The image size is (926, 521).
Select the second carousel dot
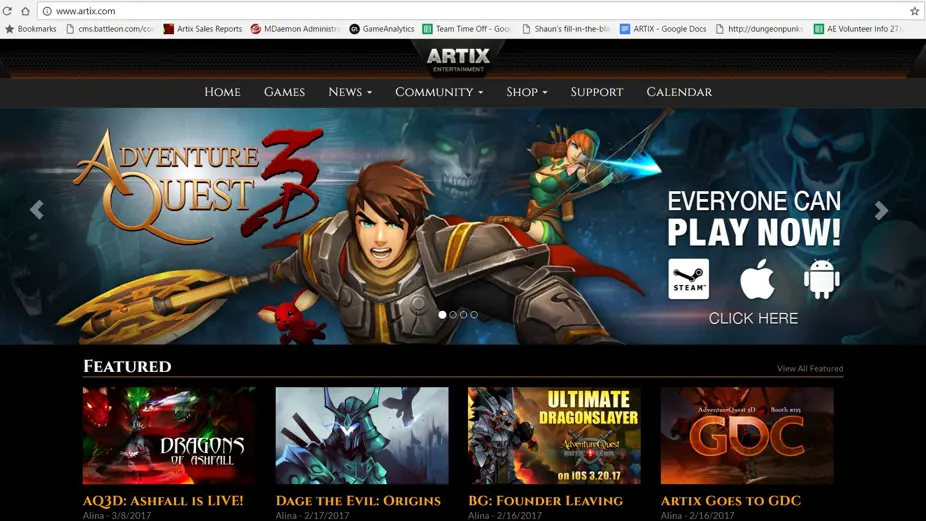coord(453,315)
